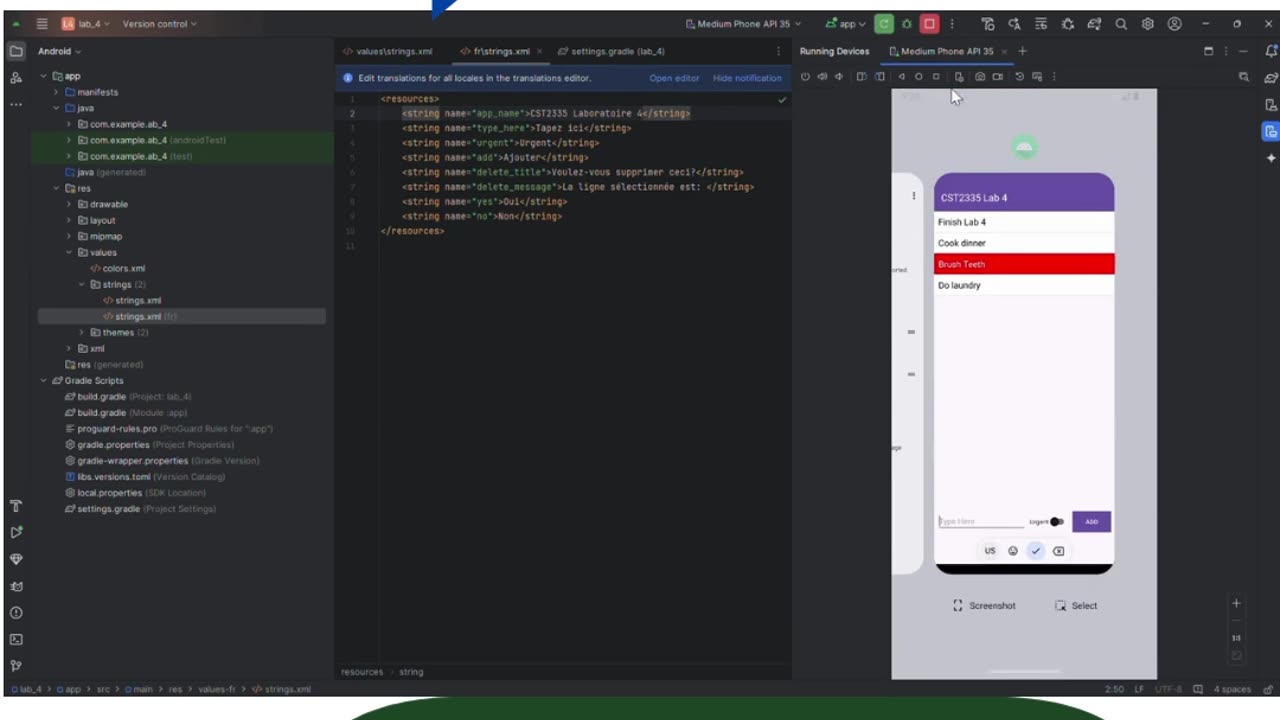Click the emoji key on phone keyboard bar
The height and width of the screenshot is (720, 1280).
1013,551
